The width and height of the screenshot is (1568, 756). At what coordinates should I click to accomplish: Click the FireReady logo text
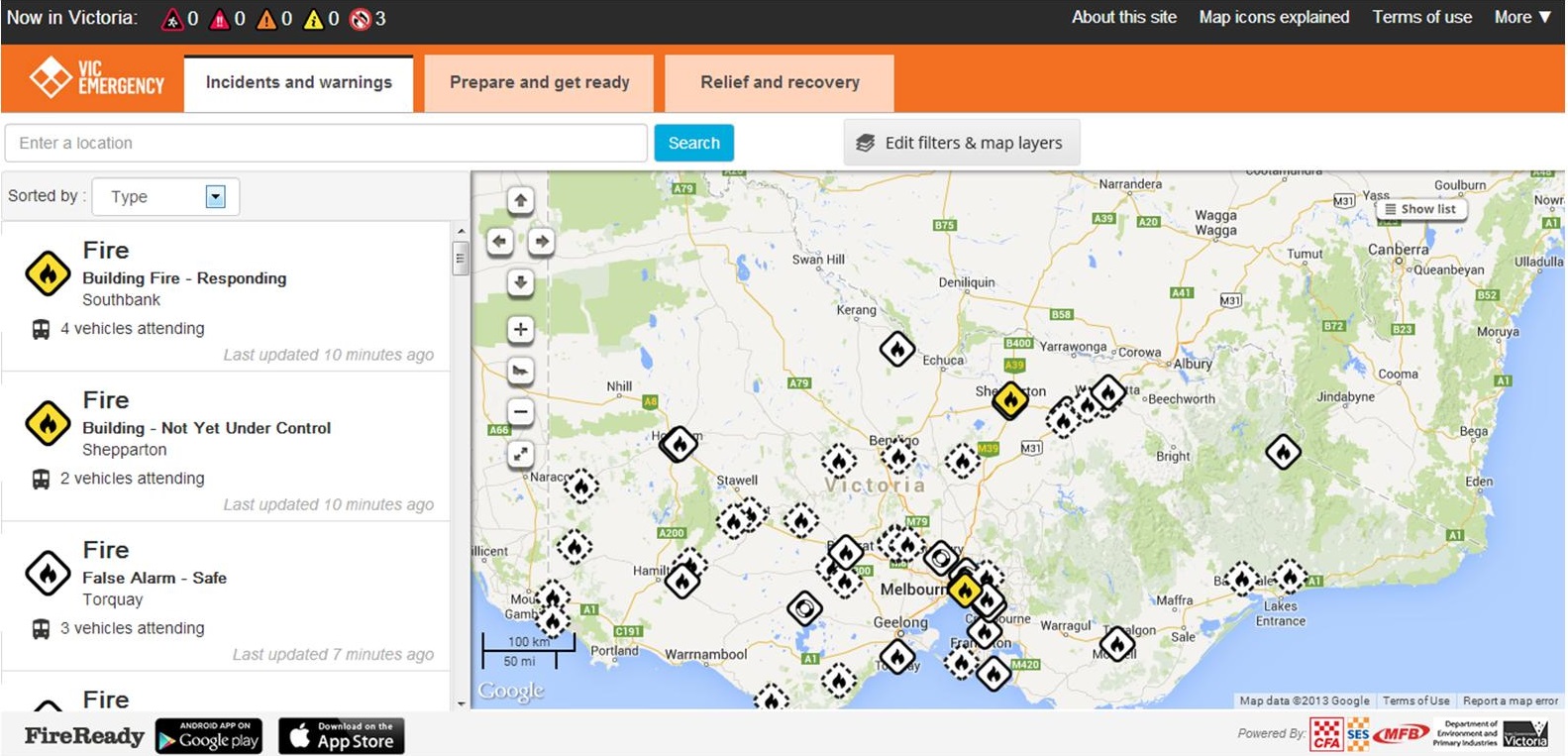84,736
